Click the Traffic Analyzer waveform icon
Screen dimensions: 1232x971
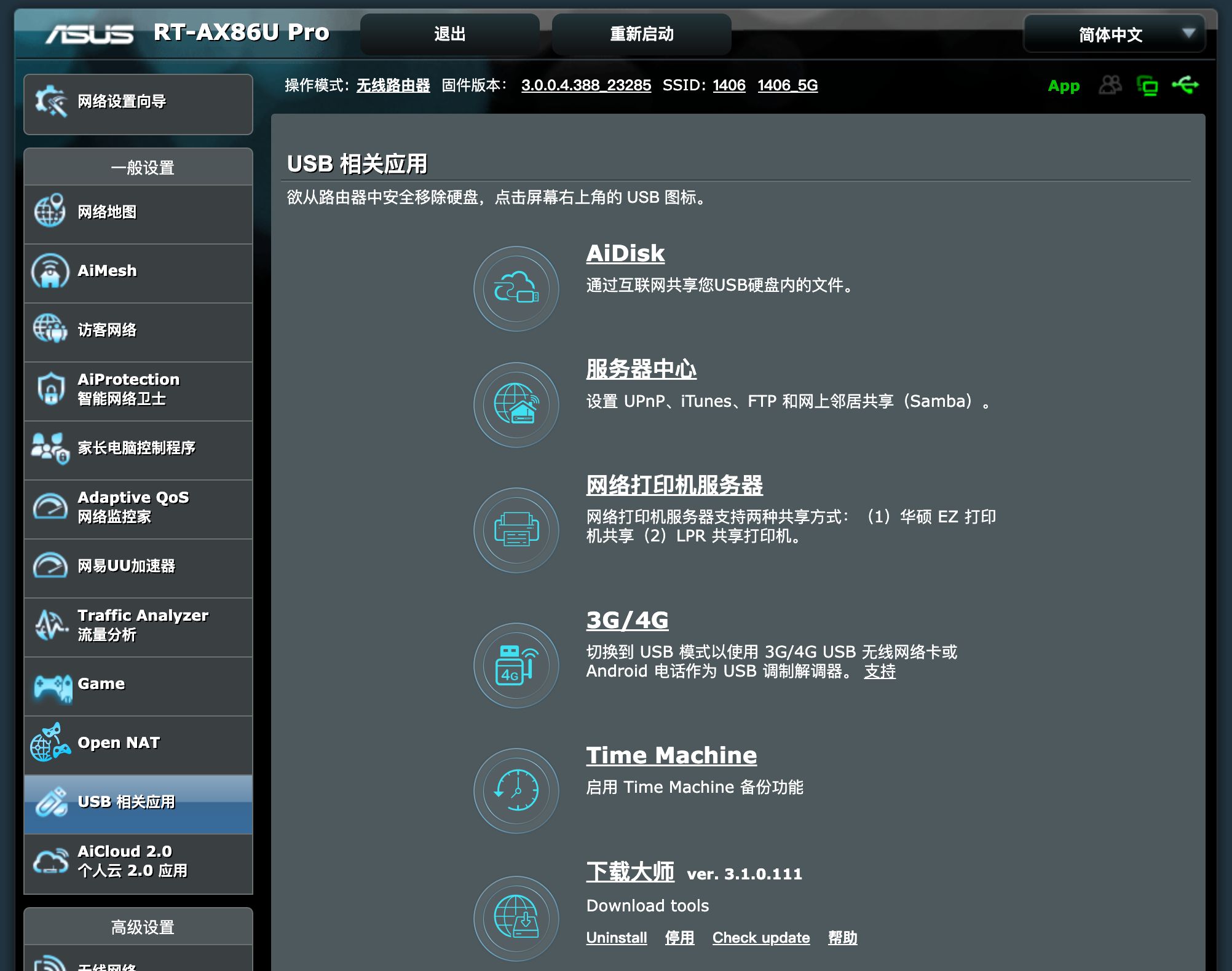pos(51,624)
